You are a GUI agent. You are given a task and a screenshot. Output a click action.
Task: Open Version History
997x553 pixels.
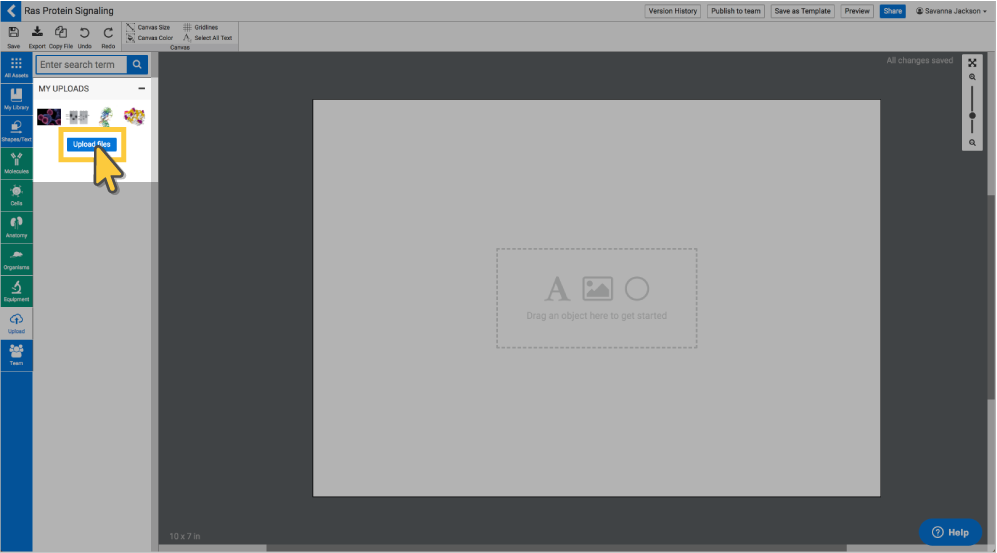click(x=673, y=11)
